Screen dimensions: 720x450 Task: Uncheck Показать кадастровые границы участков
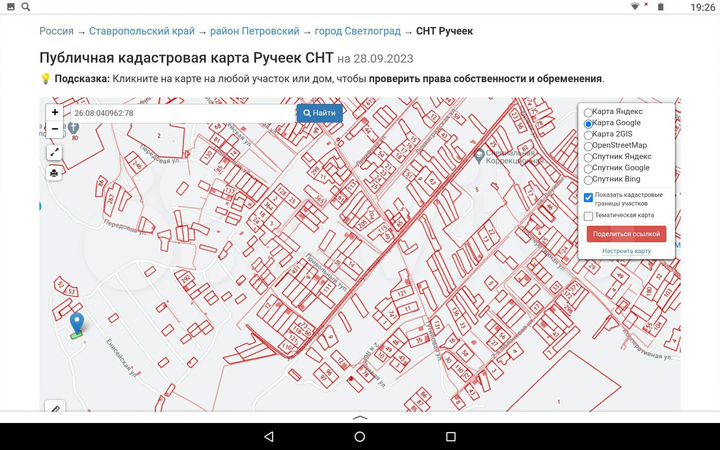click(589, 197)
